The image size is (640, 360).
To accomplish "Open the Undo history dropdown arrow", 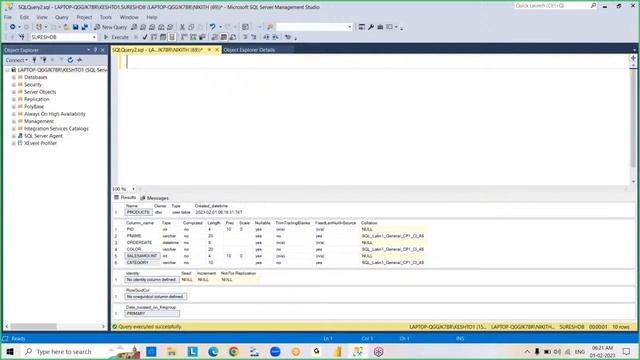I will click(220, 27).
